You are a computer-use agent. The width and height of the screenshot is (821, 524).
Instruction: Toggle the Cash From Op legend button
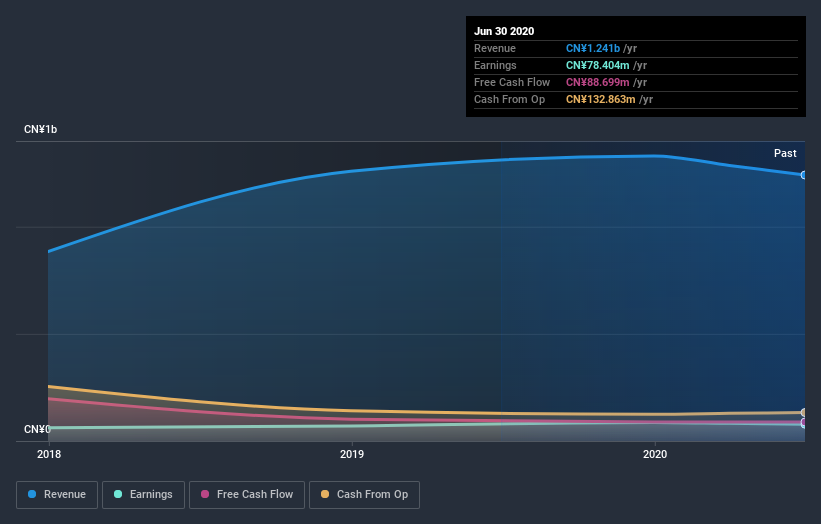coord(364,495)
